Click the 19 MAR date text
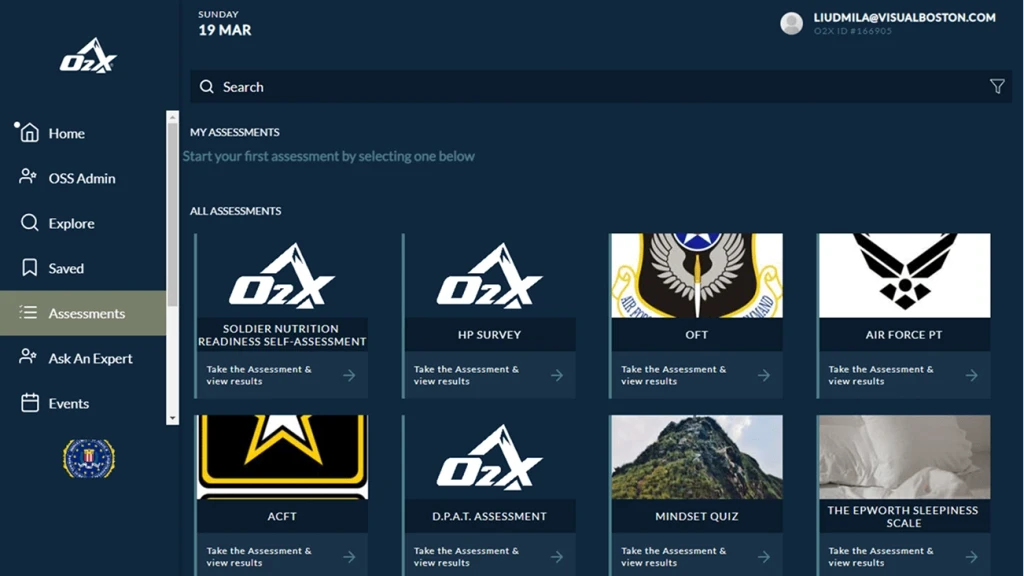 click(x=225, y=30)
